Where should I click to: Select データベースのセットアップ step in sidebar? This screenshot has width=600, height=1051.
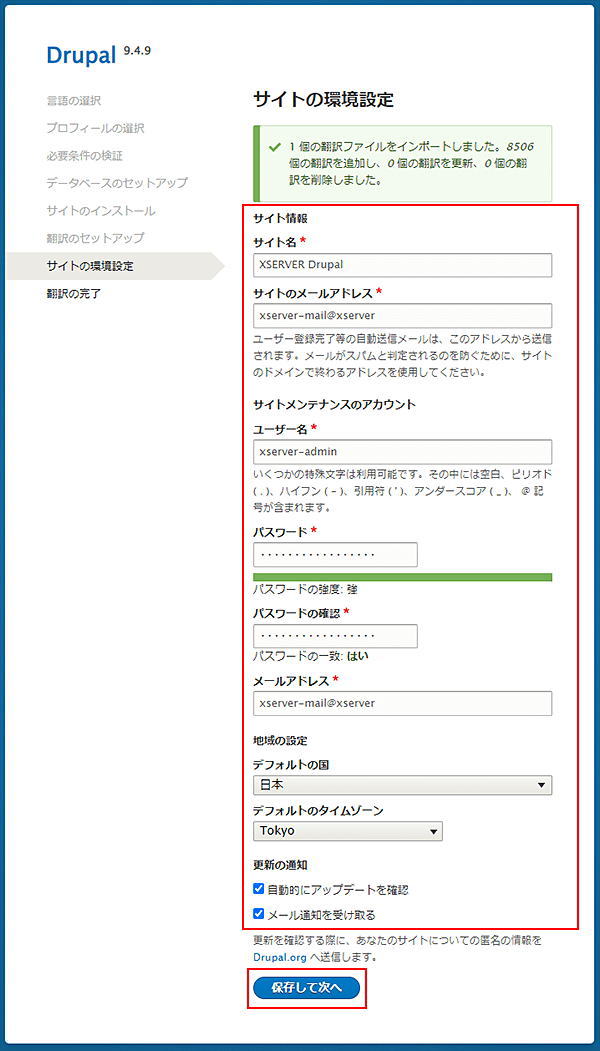[x=117, y=183]
